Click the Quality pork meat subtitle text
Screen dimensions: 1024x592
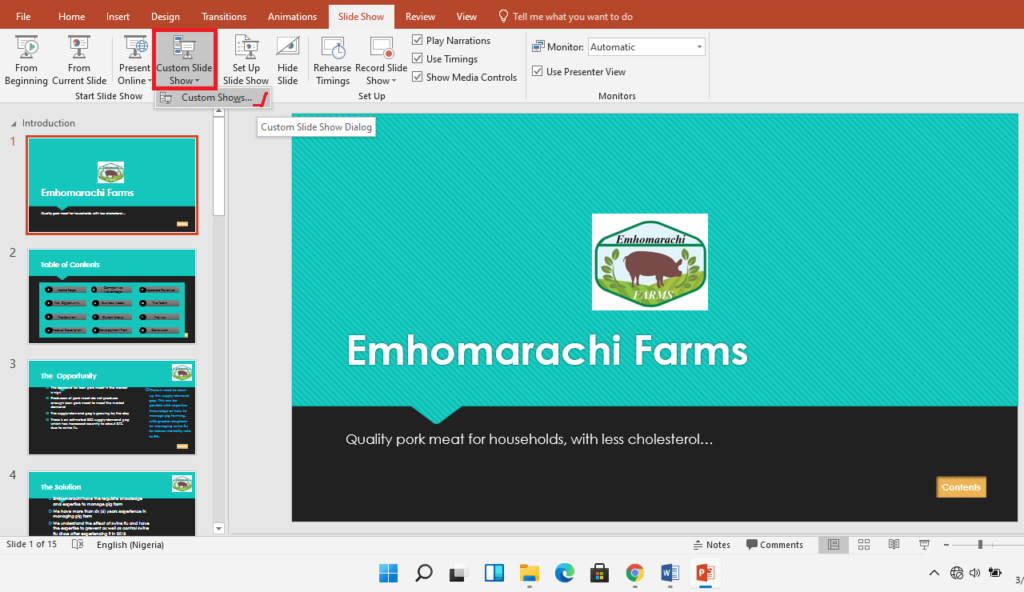click(x=529, y=439)
